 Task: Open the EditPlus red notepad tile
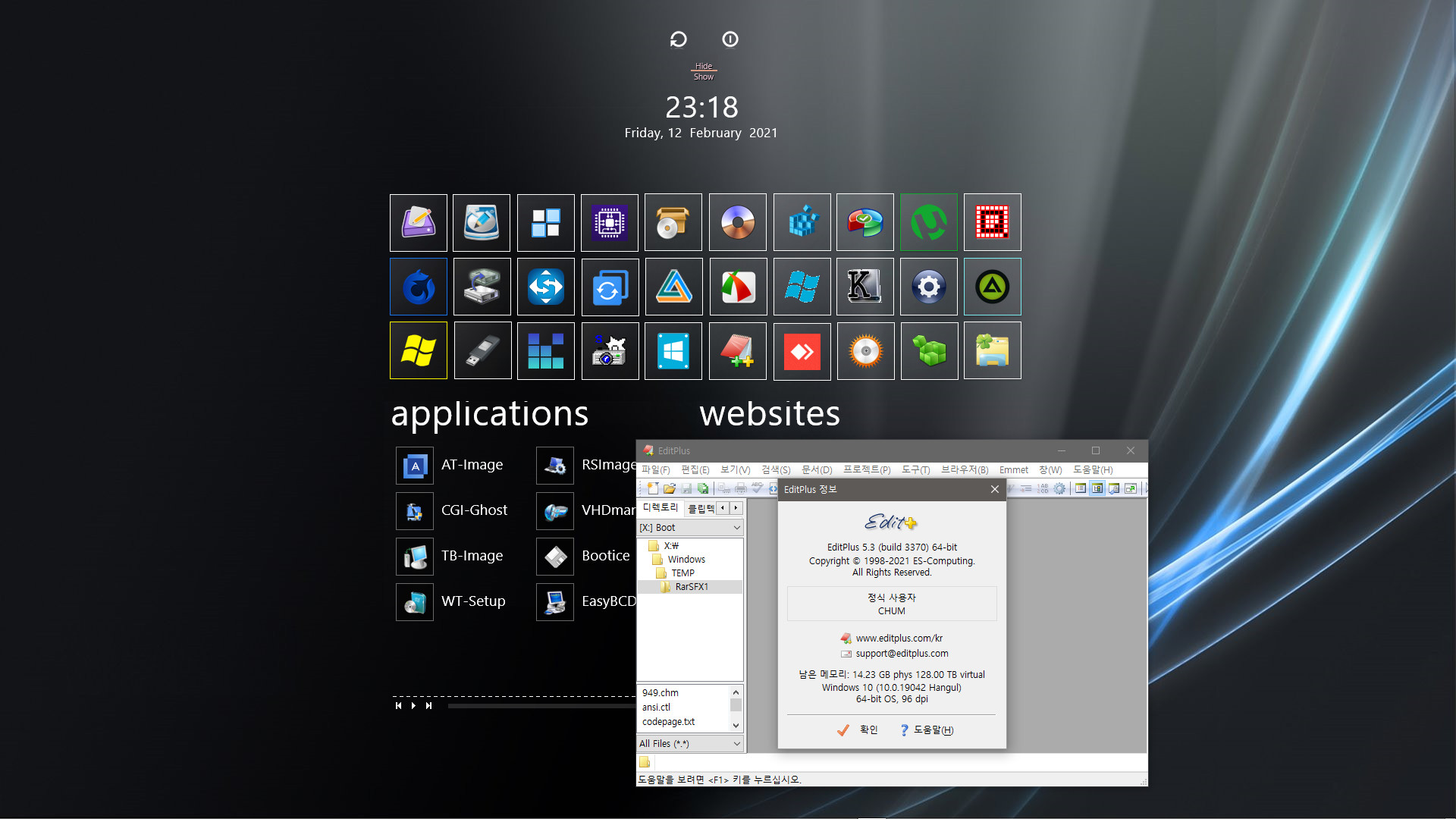738,350
